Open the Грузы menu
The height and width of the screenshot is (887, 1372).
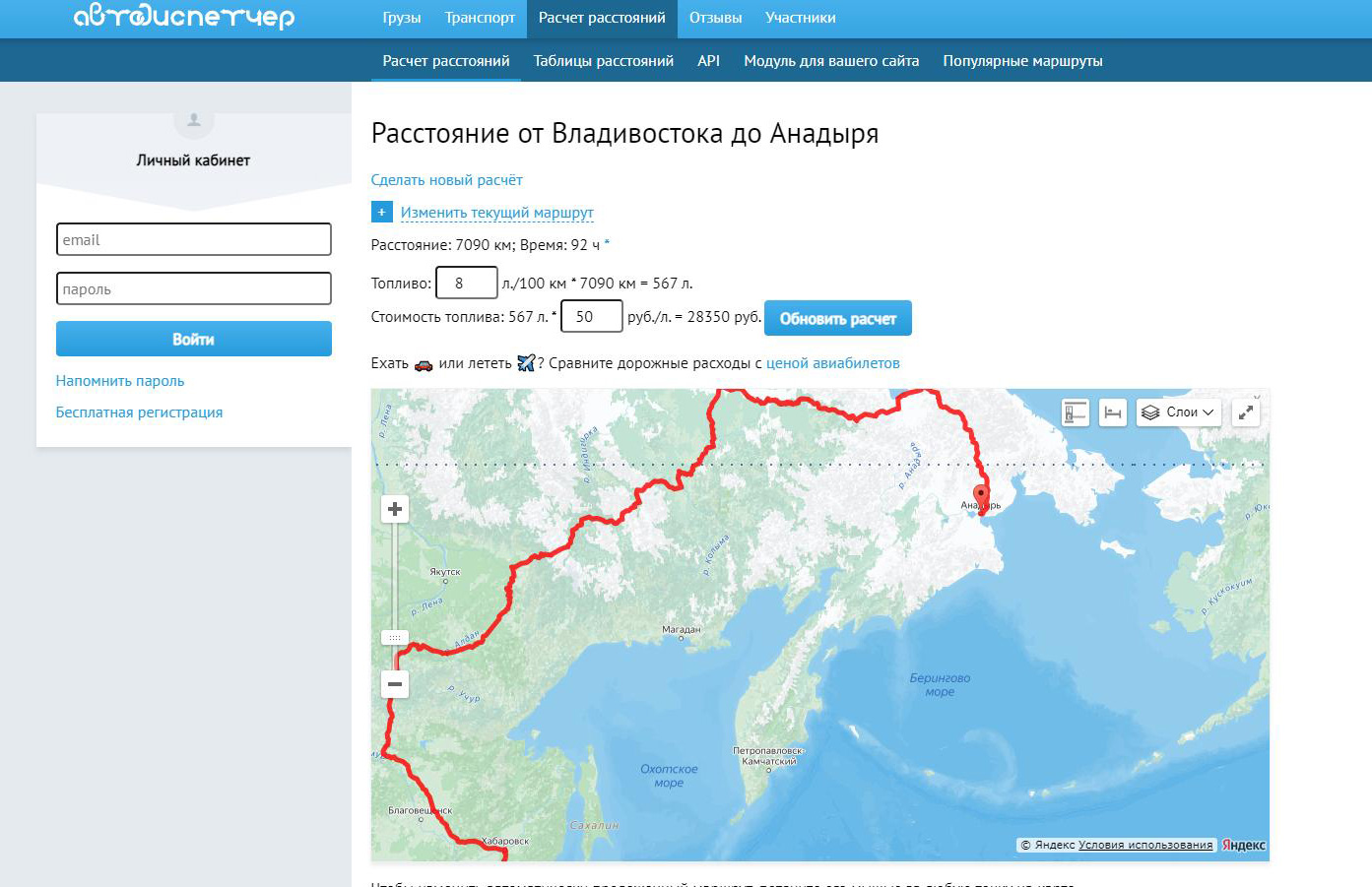pyautogui.click(x=401, y=18)
